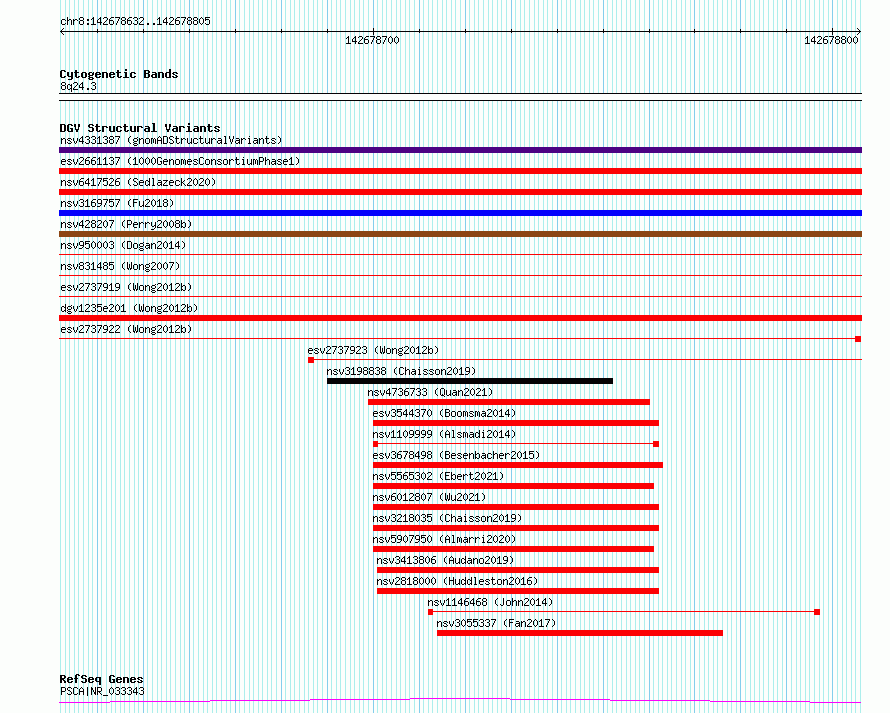The height and width of the screenshot is (713, 890).
Task: Click the nsv3055337 Fan2017 label
Action: (x=496, y=623)
